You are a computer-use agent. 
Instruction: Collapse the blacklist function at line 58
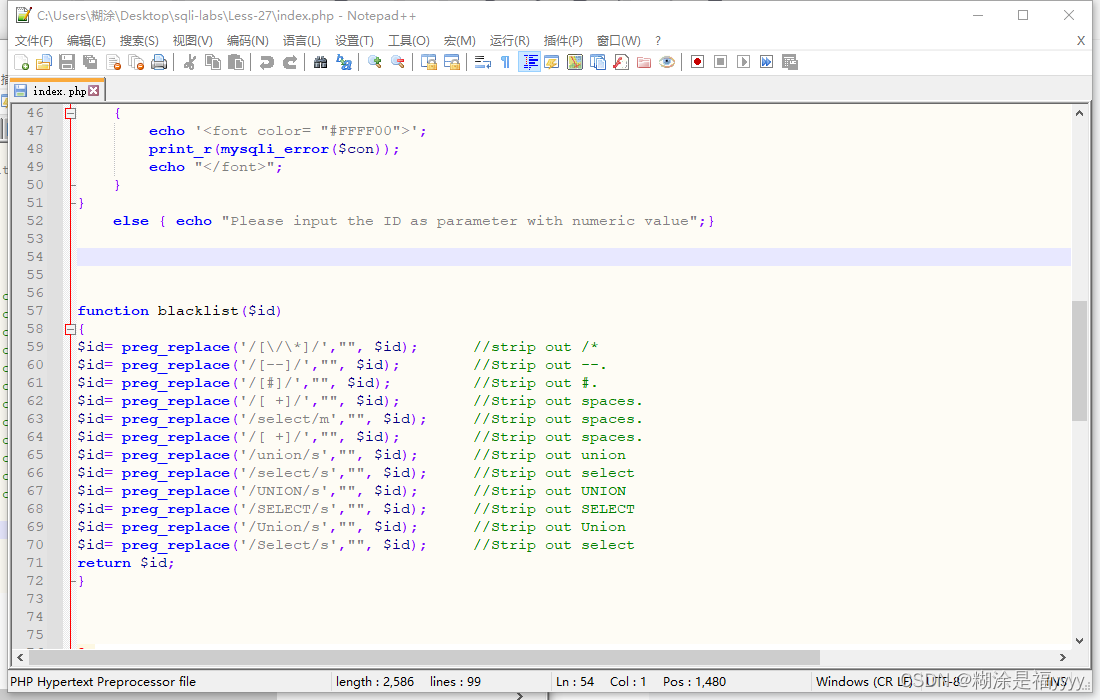[x=70, y=329]
